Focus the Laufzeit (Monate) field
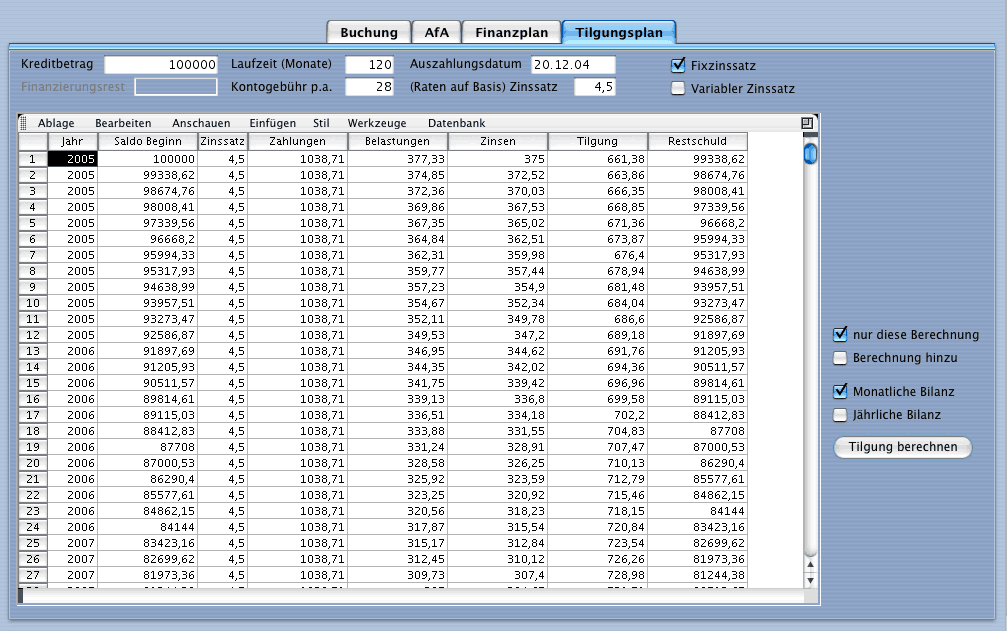Viewport: 1007px width, 631px height. 369,64
